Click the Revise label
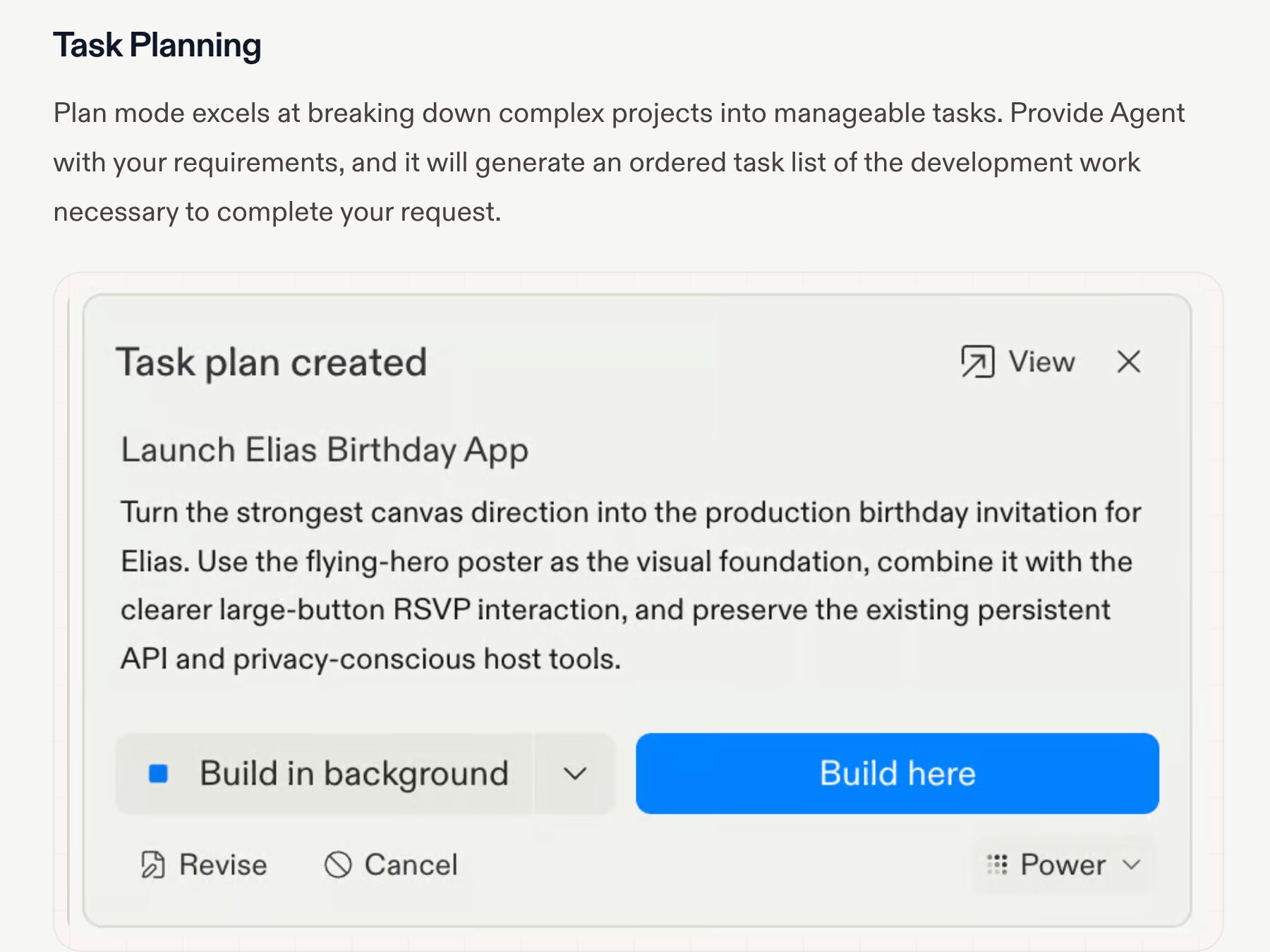Screen dimensions: 1270x952 223,865
